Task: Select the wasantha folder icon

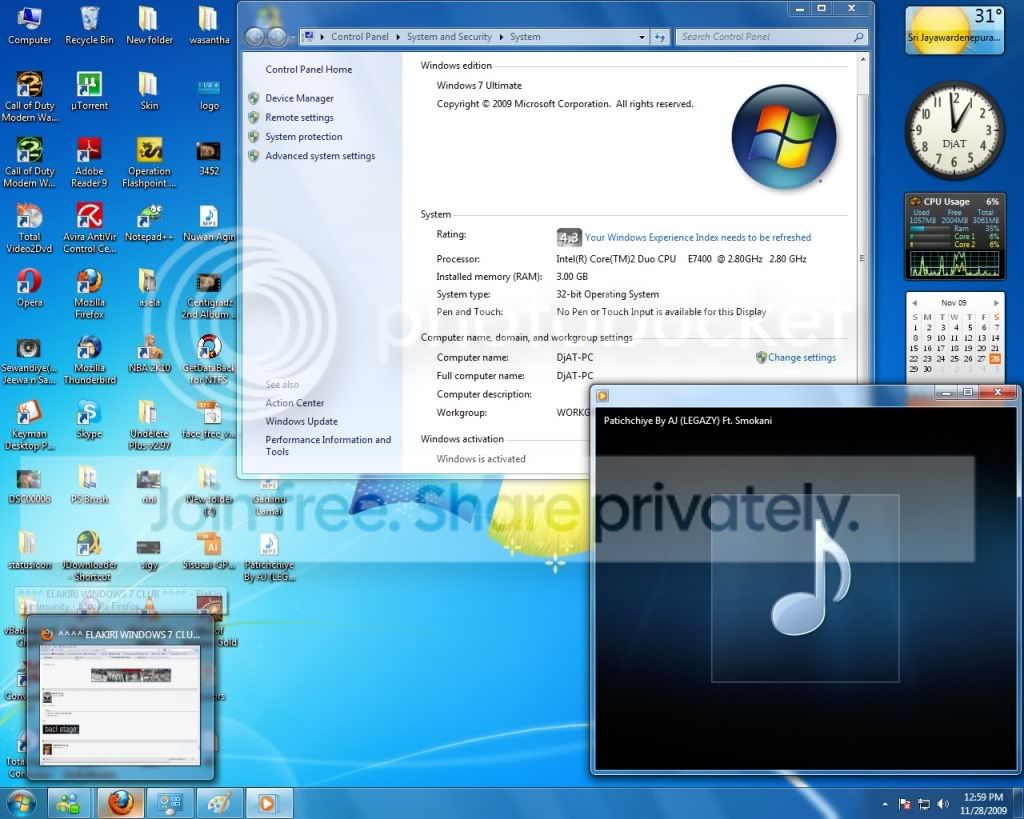Action: pyautogui.click(x=209, y=26)
